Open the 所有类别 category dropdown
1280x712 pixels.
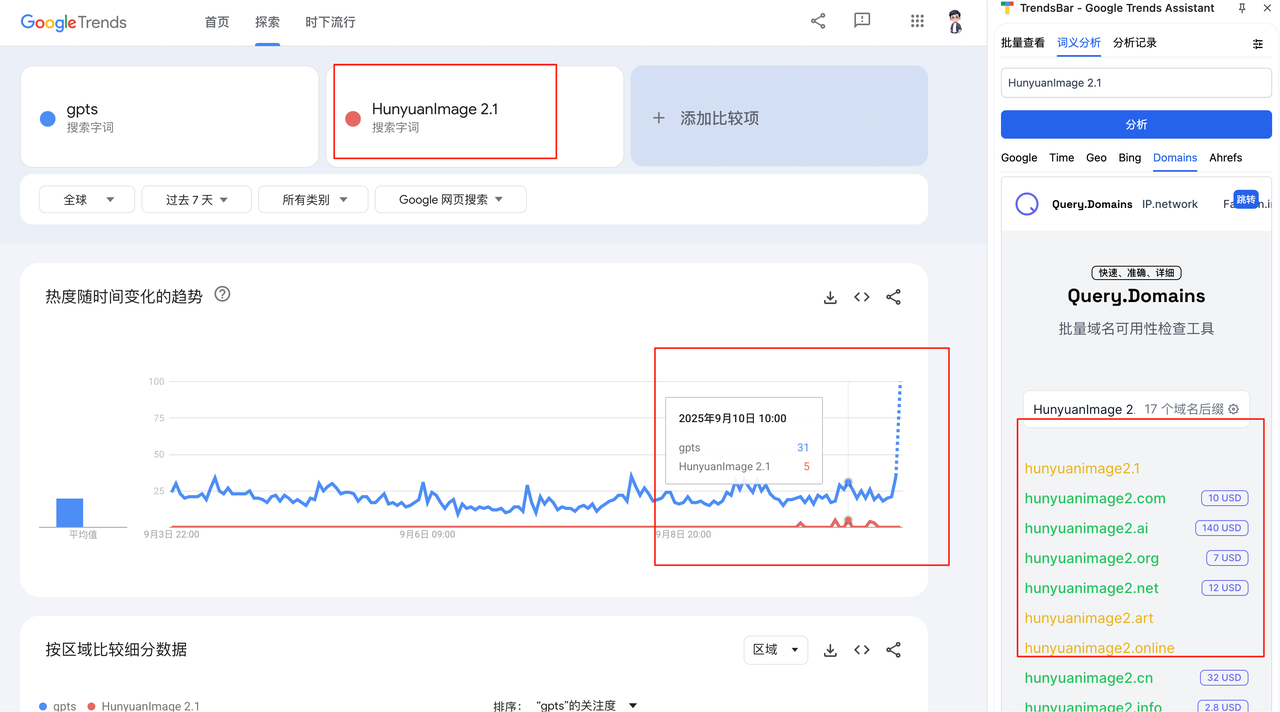click(313, 200)
